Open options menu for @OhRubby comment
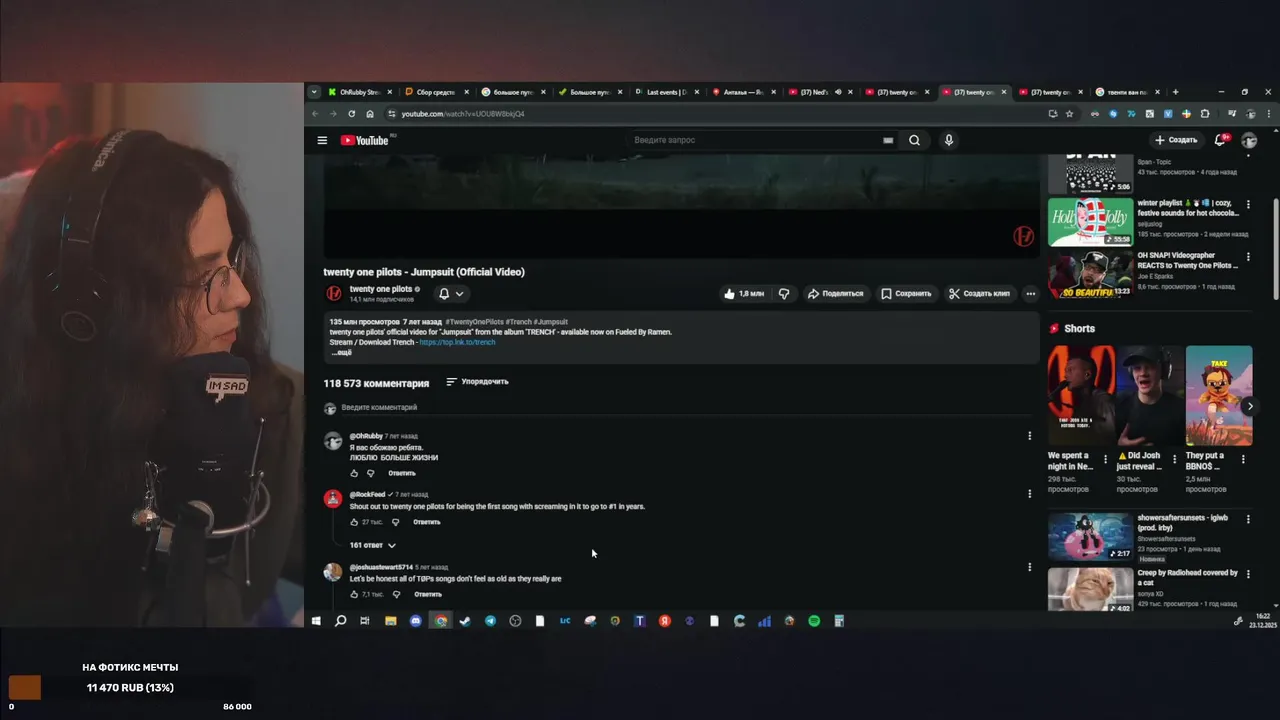The height and width of the screenshot is (720, 1280). pyautogui.click(x=1029, y=436)
